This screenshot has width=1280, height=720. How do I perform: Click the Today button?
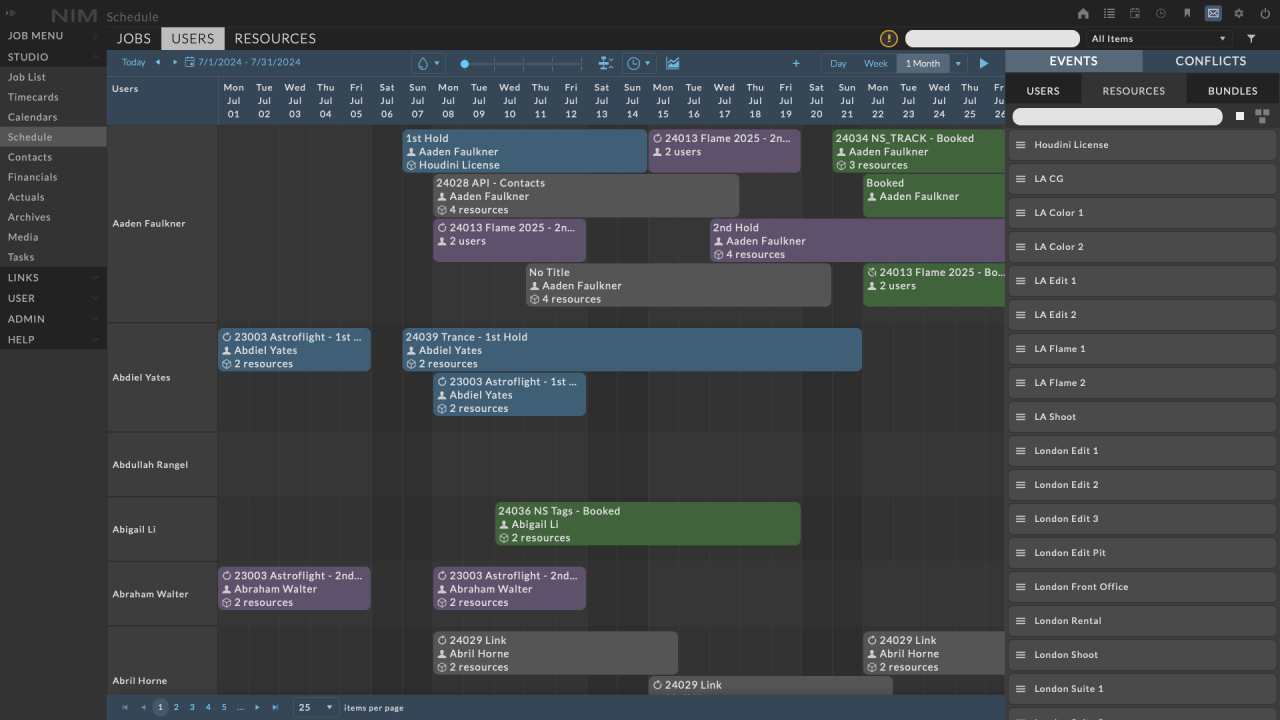click(x=133, y=62)
